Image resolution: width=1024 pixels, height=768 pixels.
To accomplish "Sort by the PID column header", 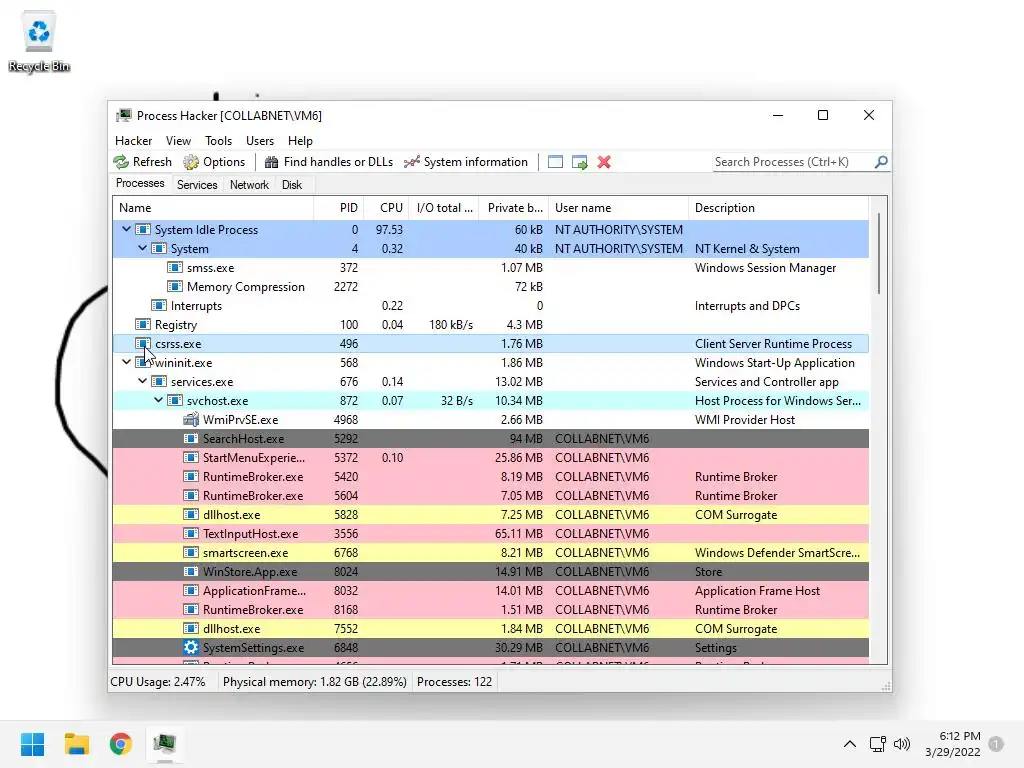I will (x=339, y=208).
